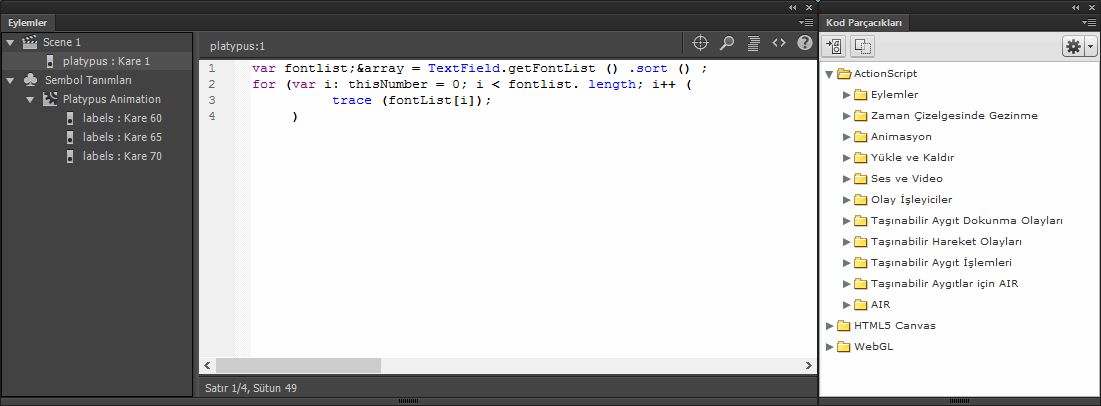Collapse the ActionScript folder arrow
Viewport: 1101px width, 406px height.
[x=829, y=74]
